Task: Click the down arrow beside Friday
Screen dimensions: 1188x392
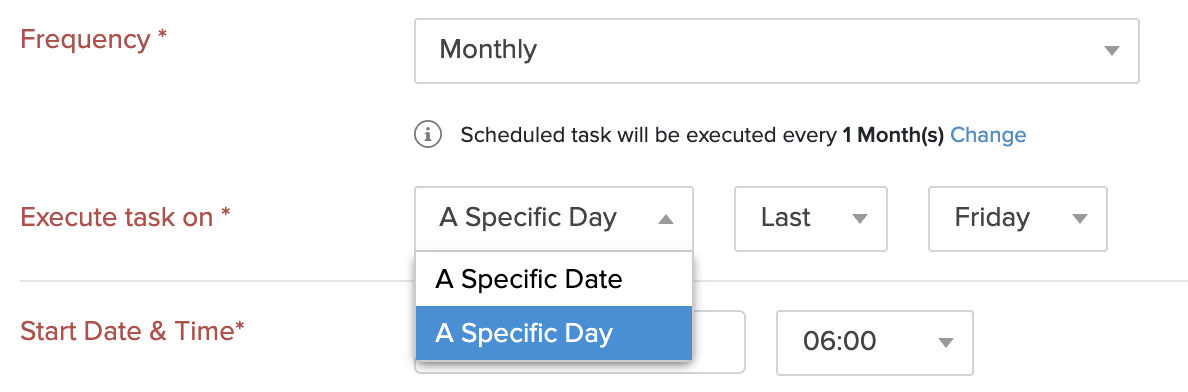Action: point(1080,219)
